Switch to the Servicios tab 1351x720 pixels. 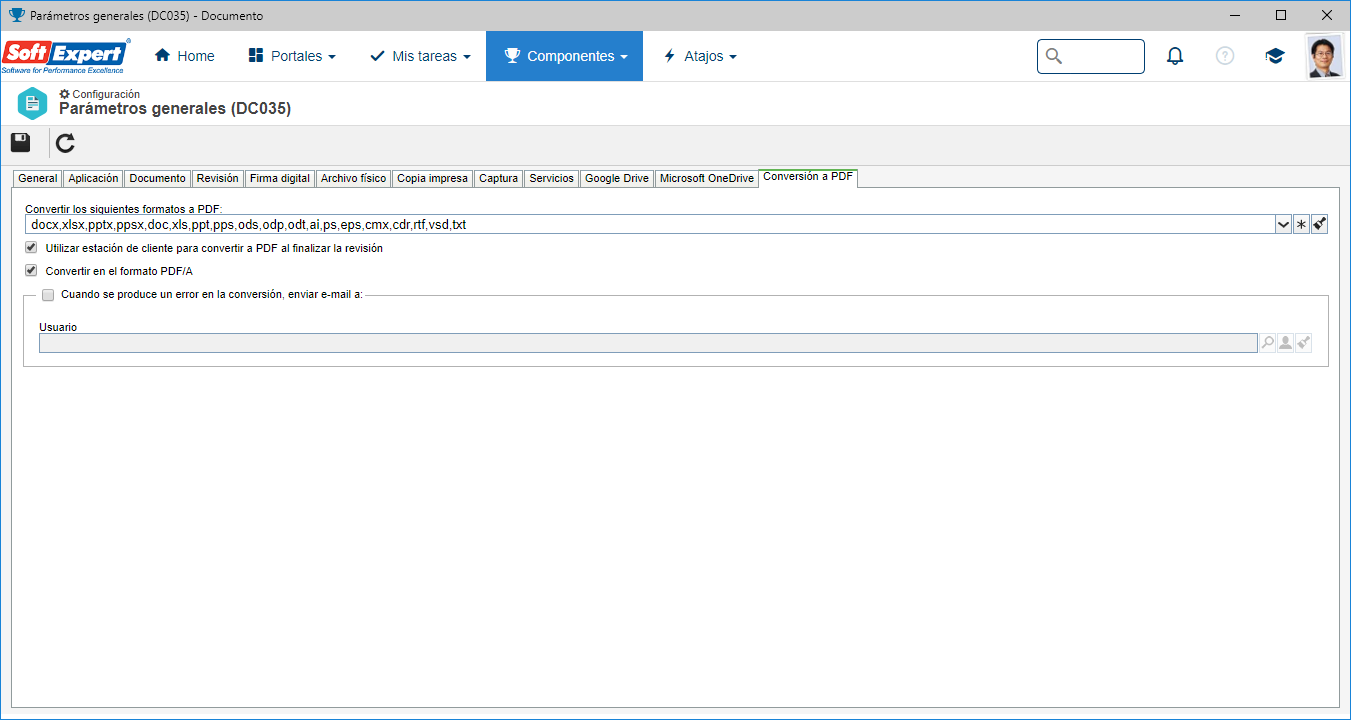[x=552, y=178]
